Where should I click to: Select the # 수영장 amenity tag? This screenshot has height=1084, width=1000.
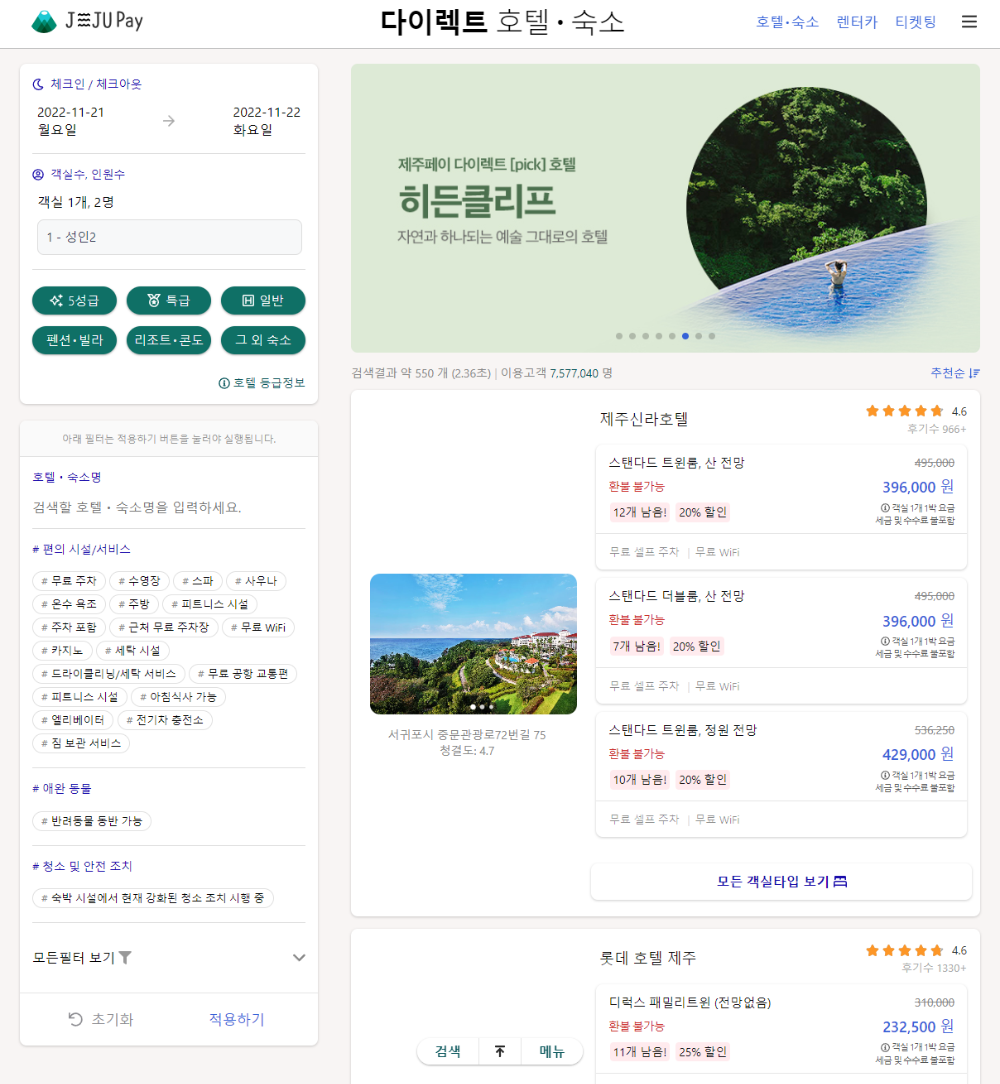(139, 581)
